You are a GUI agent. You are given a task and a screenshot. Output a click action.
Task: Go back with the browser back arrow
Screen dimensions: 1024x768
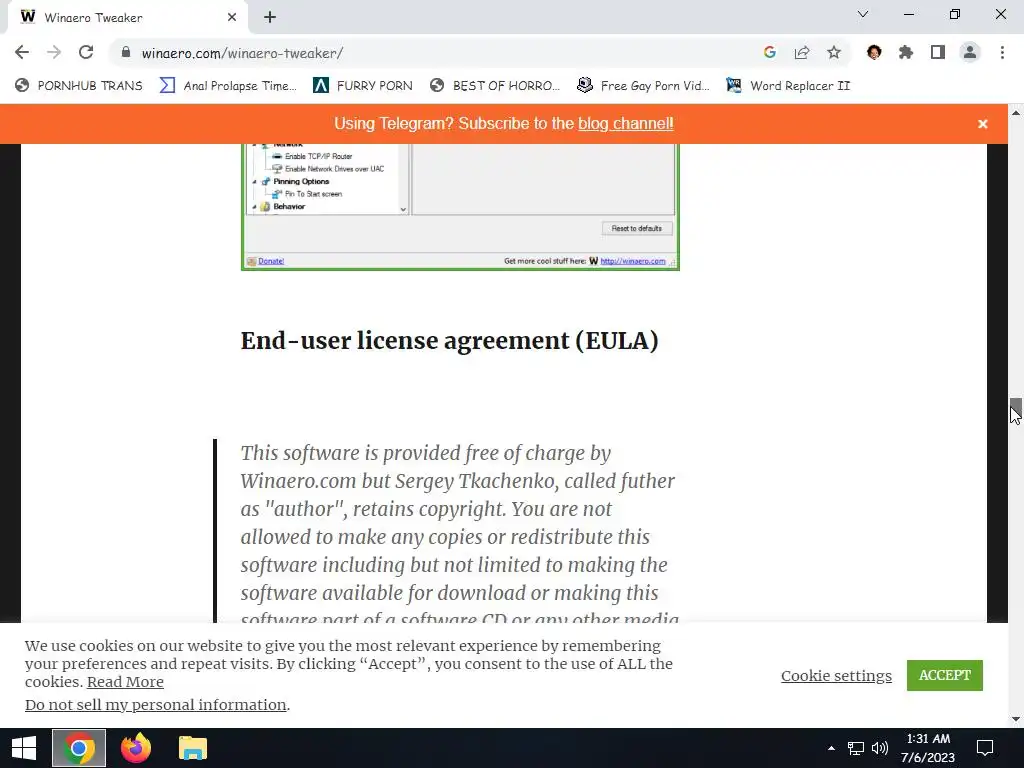[22, 52]
